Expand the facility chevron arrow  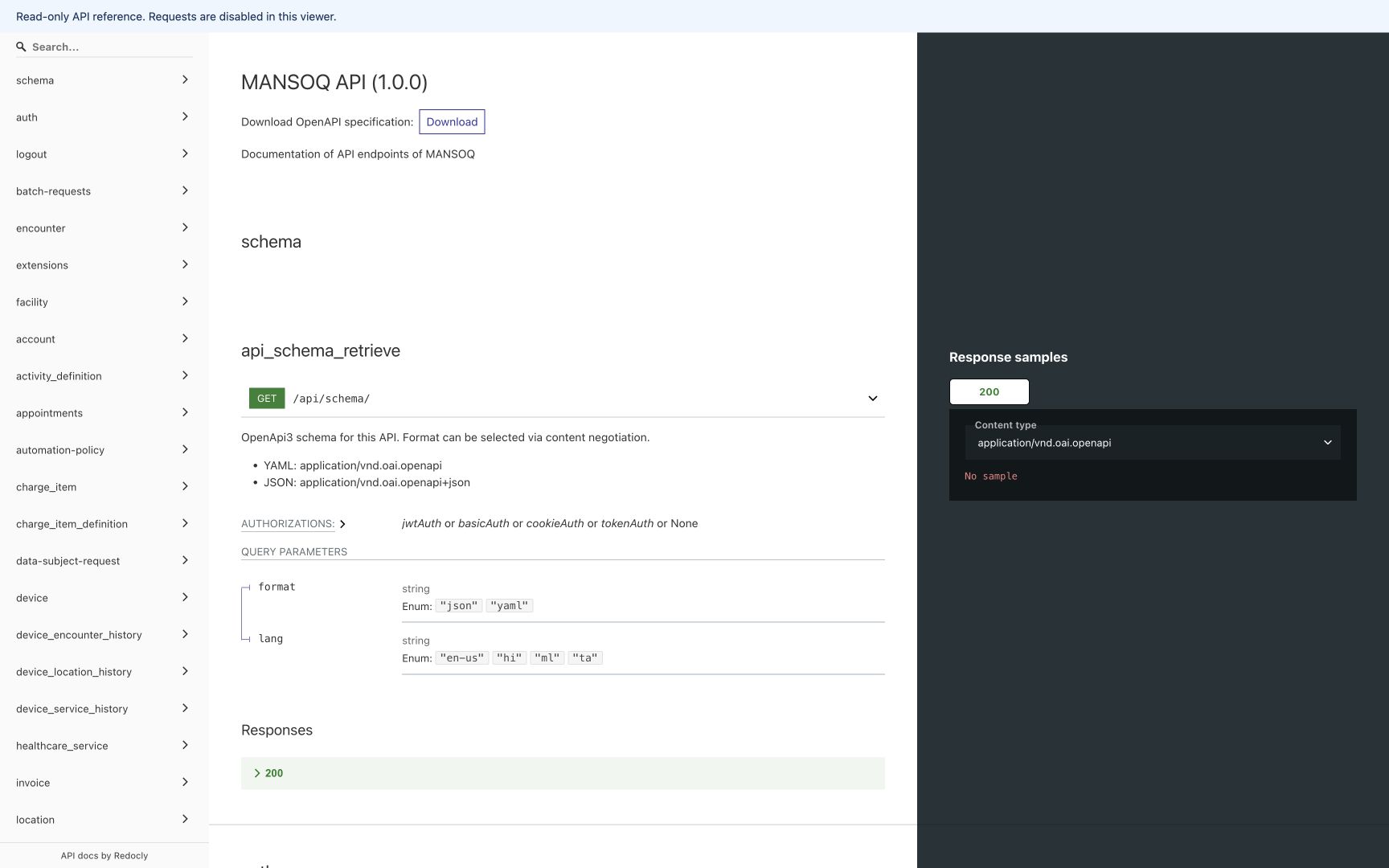click(185, 301)
